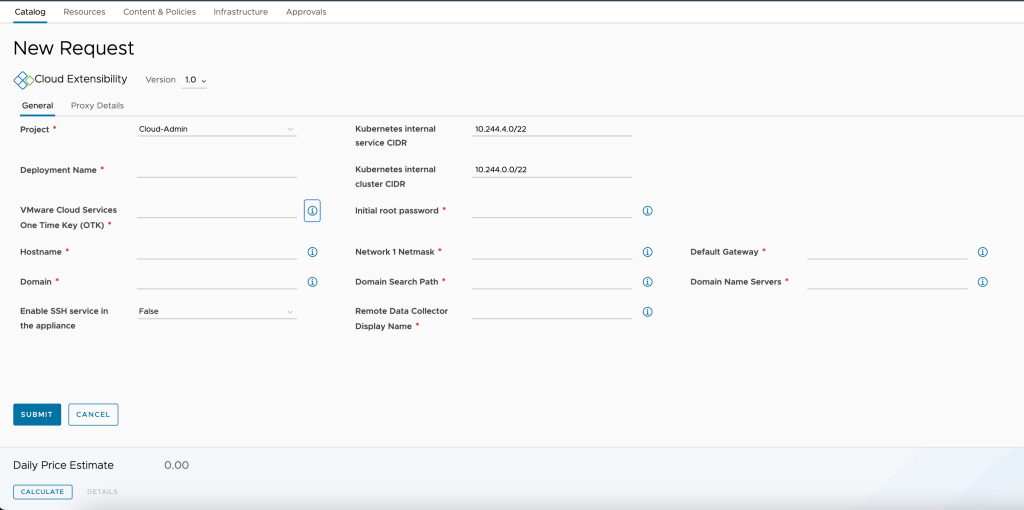This screenshot has height=510, width=1024.
Task: Focus the Domain Search Path field
Action: [x=552, y=281]
